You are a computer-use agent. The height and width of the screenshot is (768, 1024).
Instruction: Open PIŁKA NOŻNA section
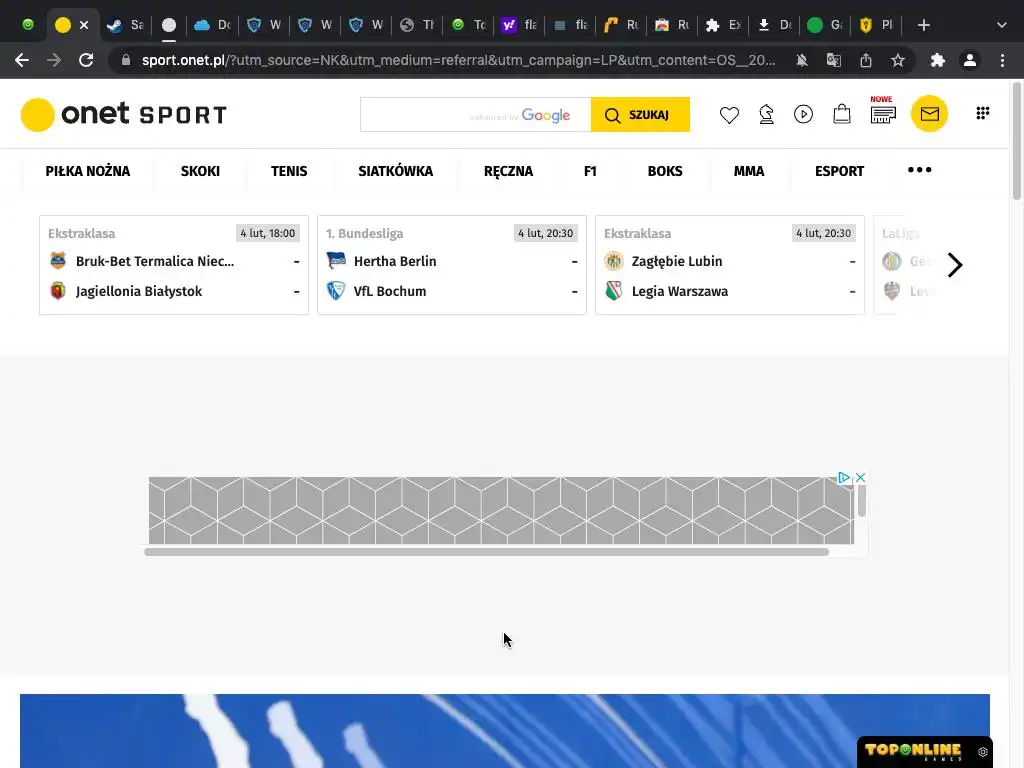click(88, 171)
